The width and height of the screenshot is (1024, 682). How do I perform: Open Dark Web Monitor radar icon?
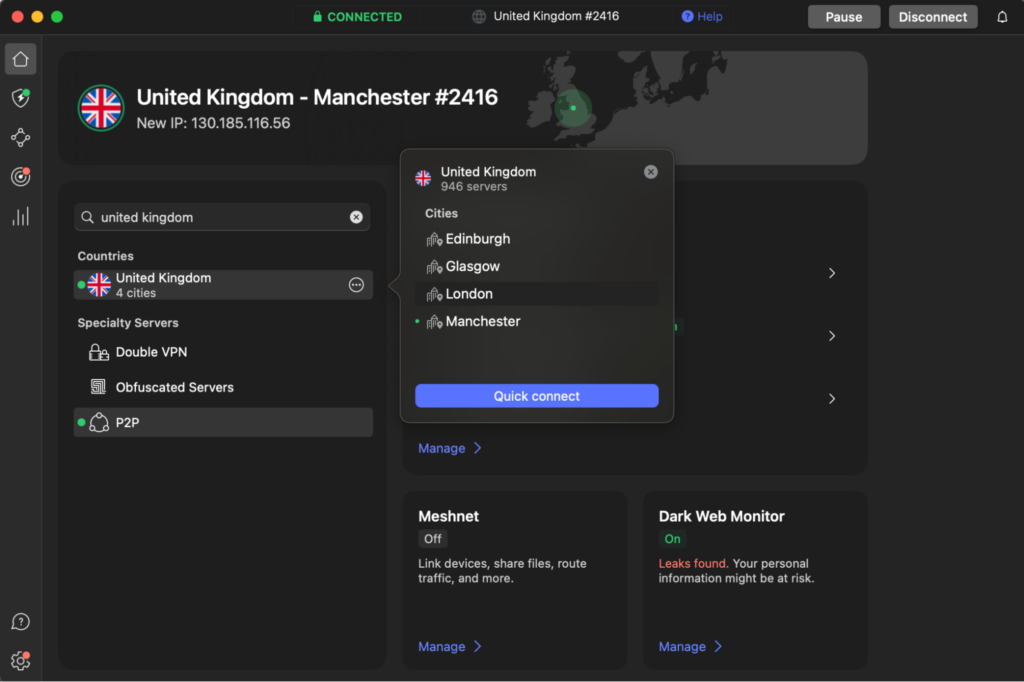click(20, 176)
